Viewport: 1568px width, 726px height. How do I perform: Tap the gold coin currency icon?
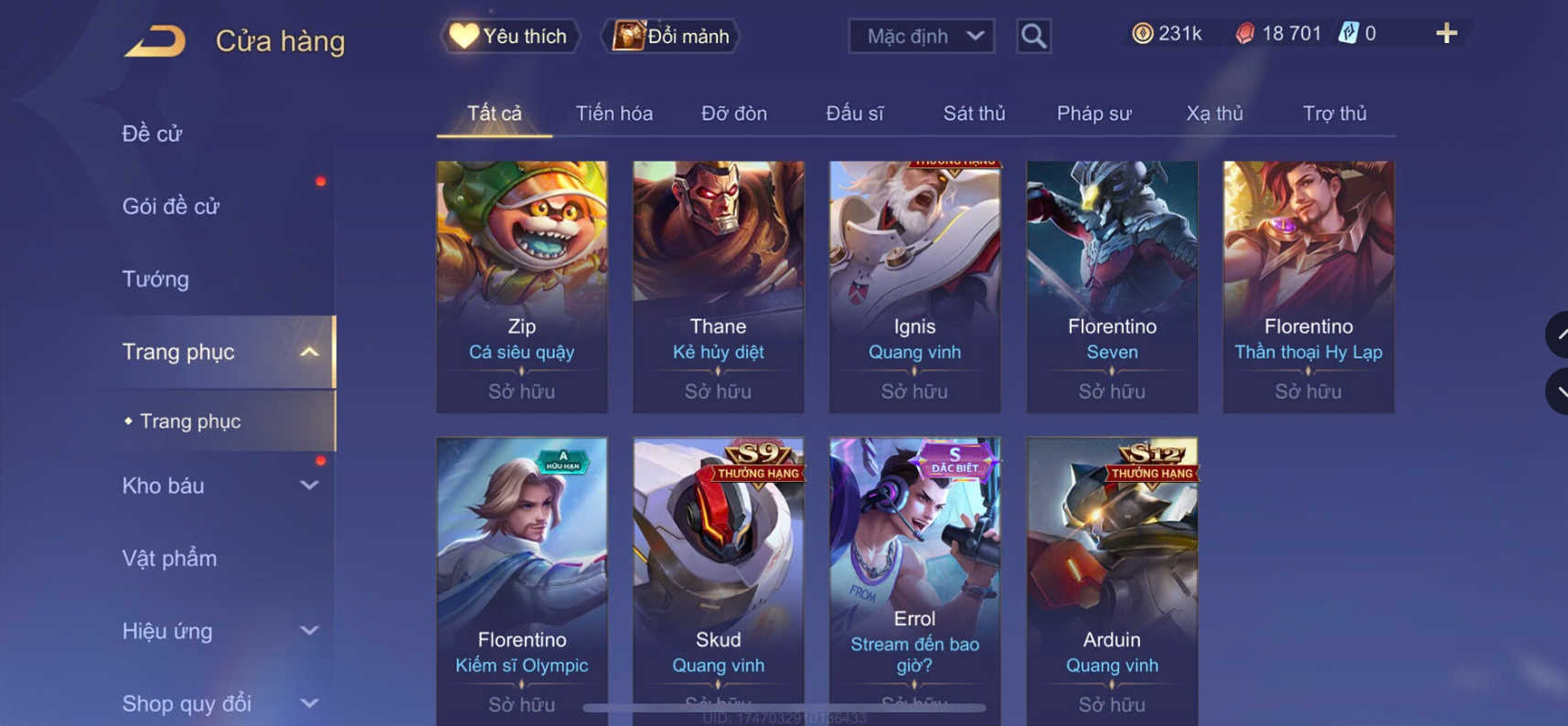(1142, 34)
